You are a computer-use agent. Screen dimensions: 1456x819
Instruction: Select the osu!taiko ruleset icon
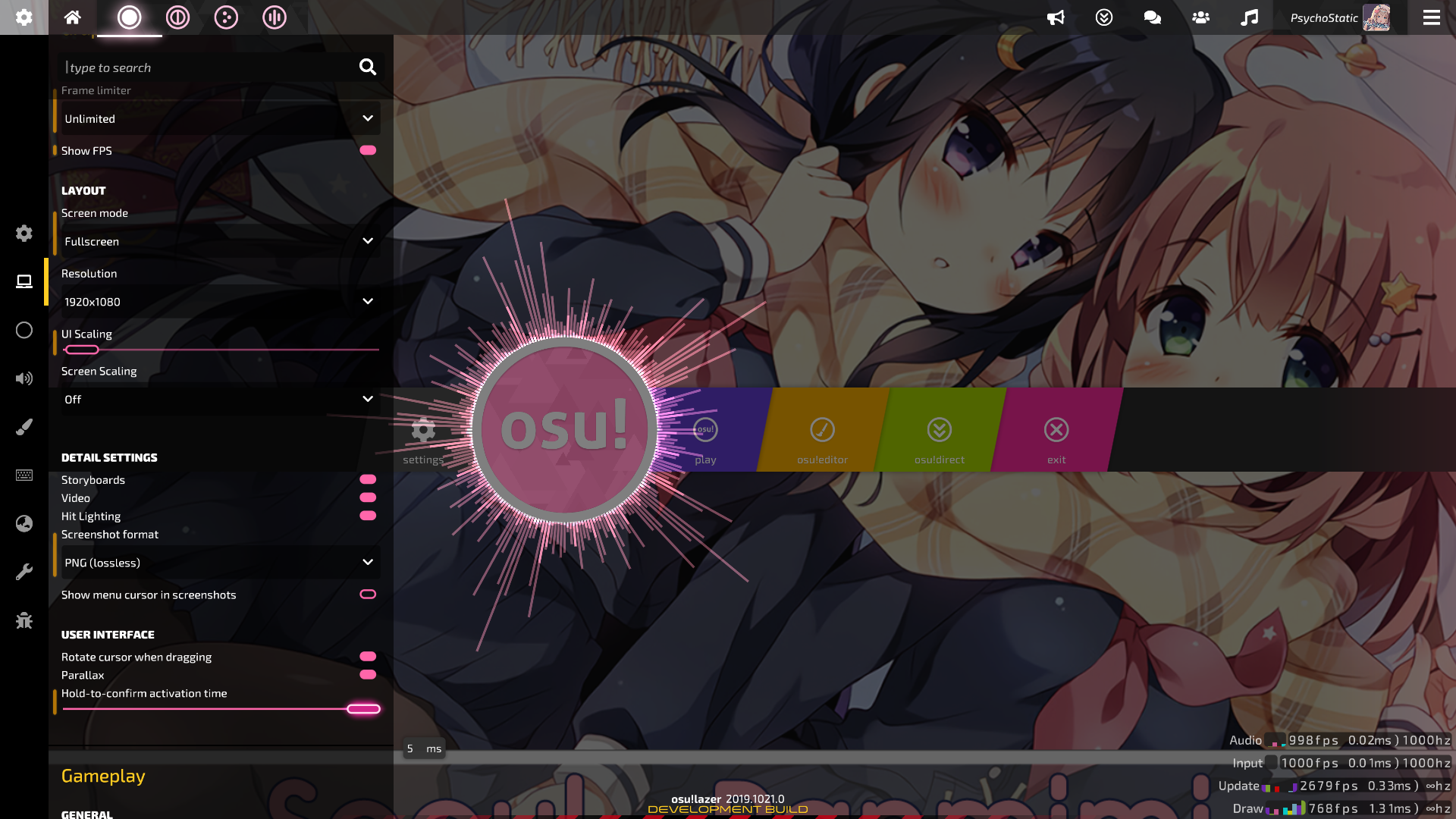(177, 17)
